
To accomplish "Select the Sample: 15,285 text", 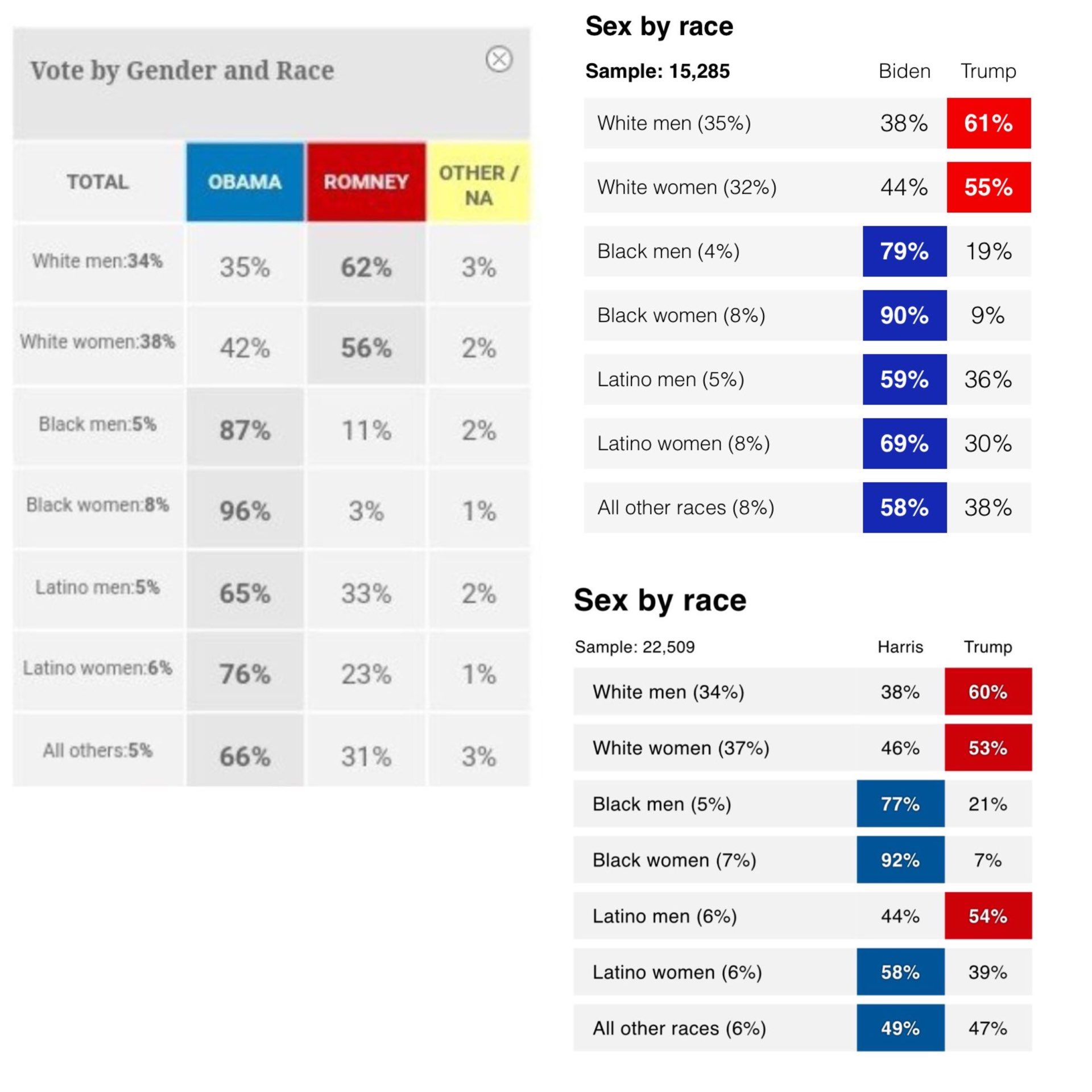I will pyautogui.click(x=657, y=71).
